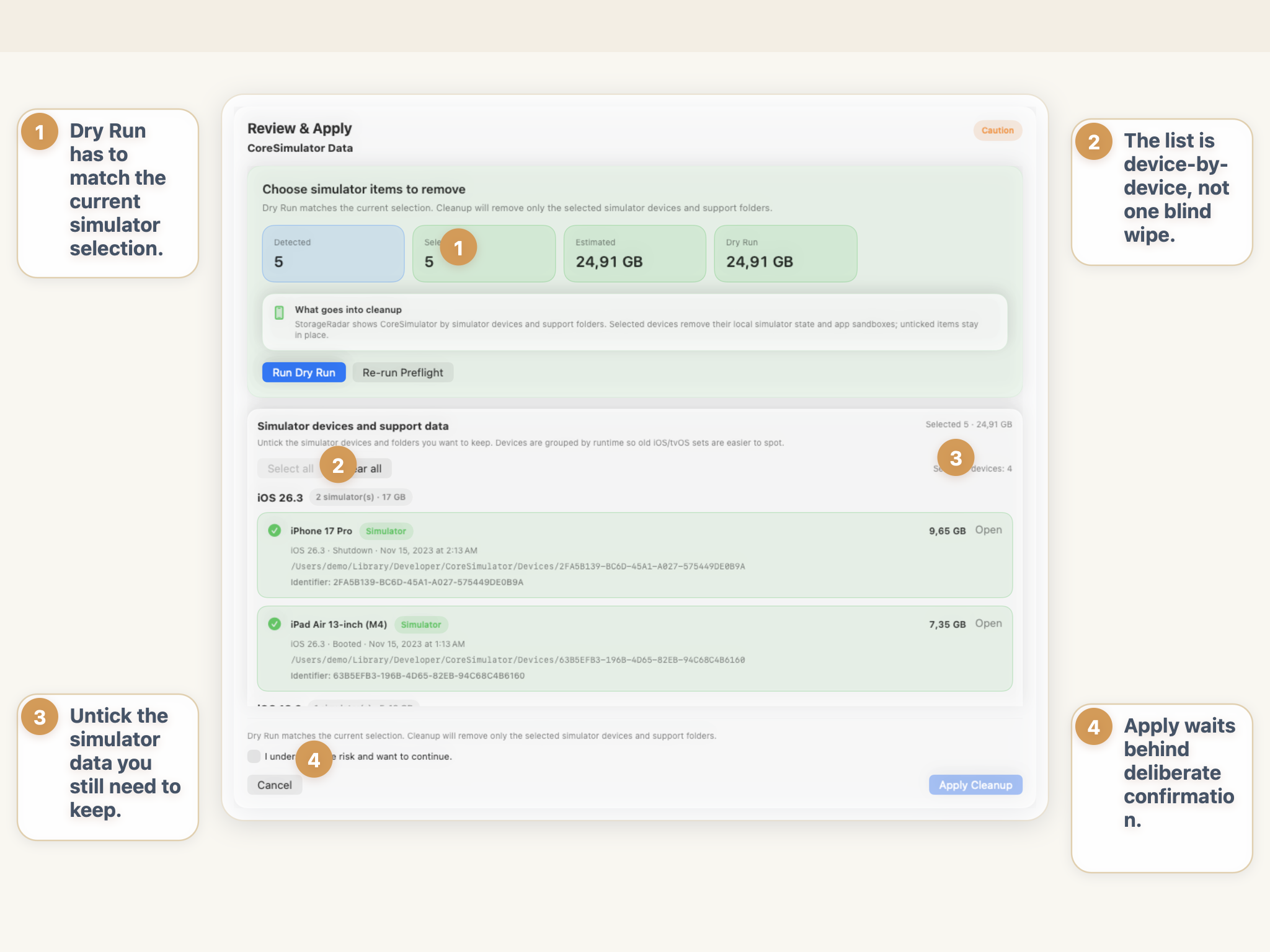Click Simulator tag next to iPad Air 13-inch
Viewport: 1270px width, 952px height.
[420, 625]
